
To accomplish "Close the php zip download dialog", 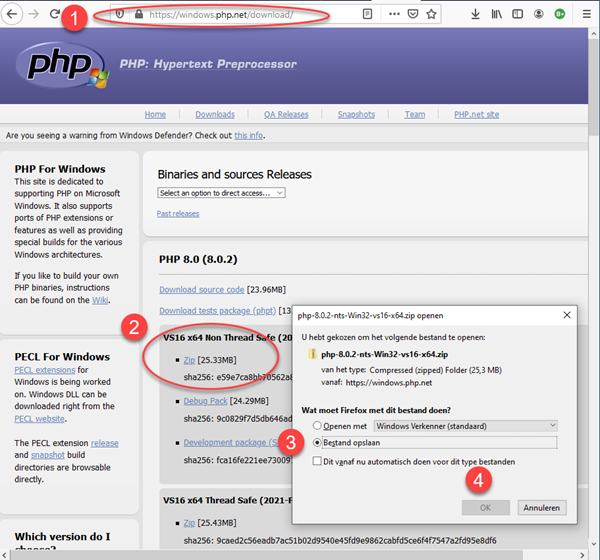I will pos(567,315).
